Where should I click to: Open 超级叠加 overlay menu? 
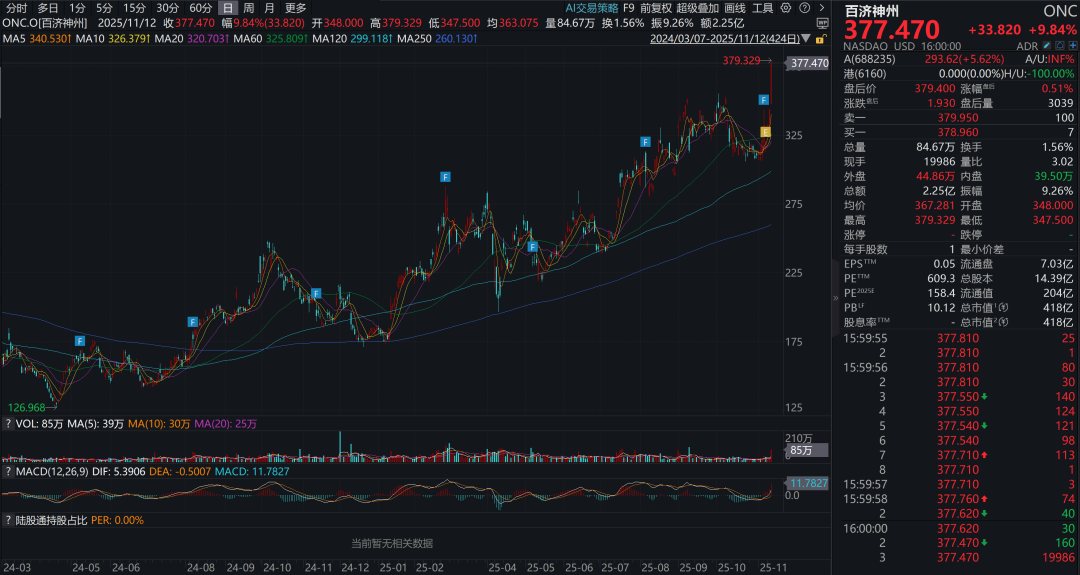[x=698, y=8]
